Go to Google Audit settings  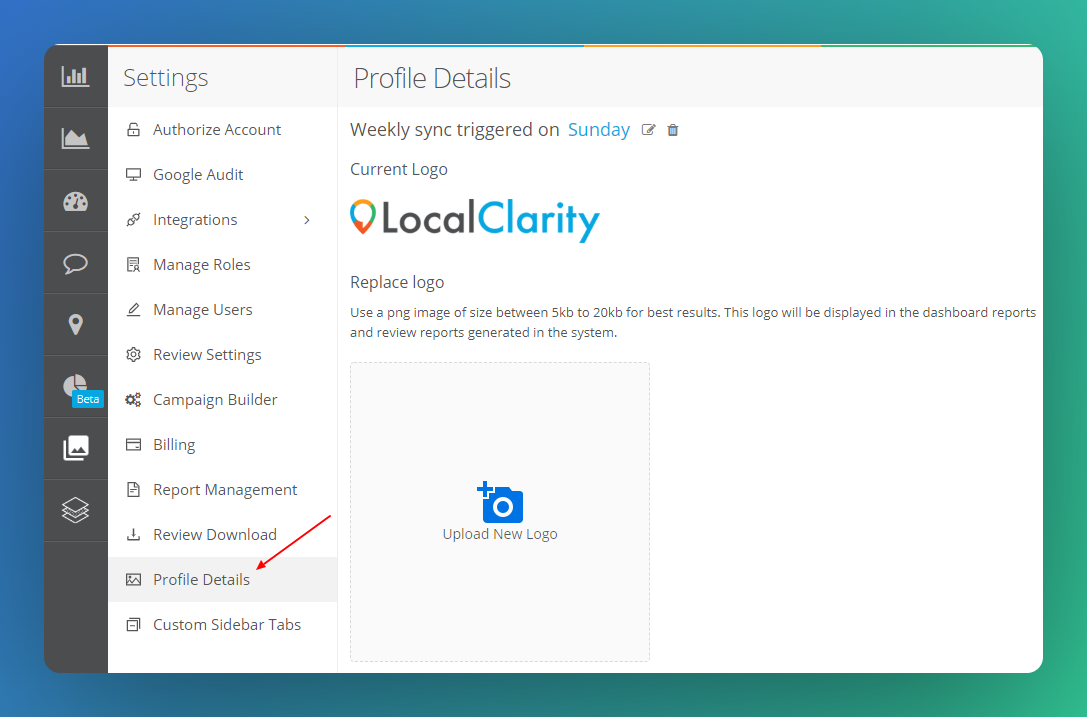click(x=198, y=175)
